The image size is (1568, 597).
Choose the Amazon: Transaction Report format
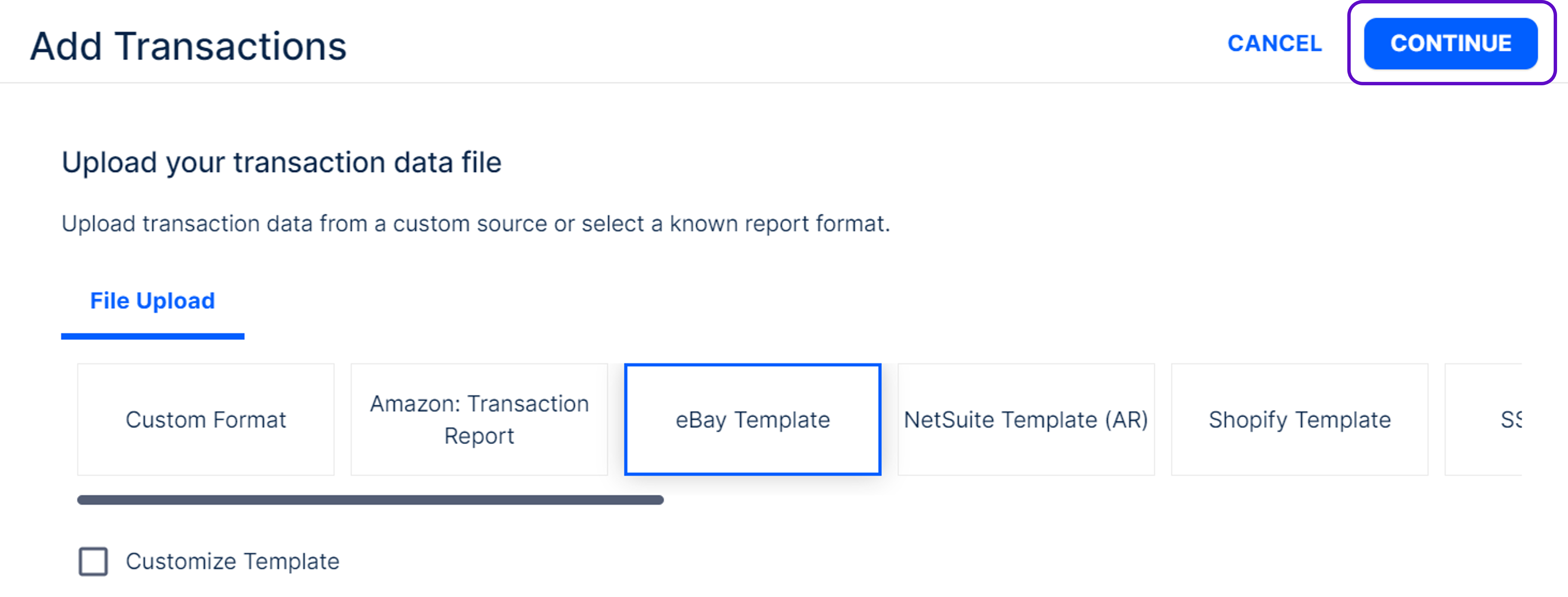tap(479, 419)
